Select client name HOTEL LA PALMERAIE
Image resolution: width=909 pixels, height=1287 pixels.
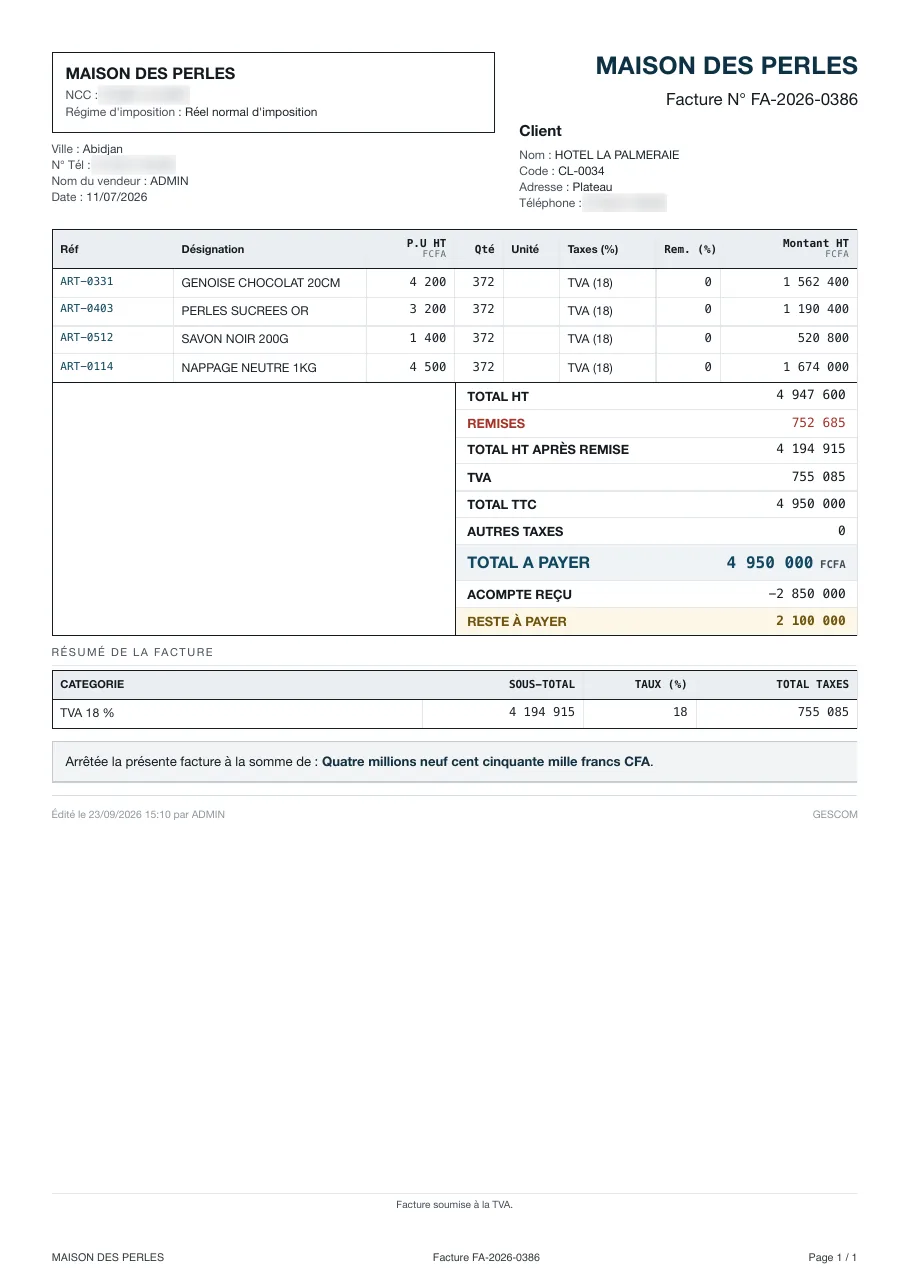pos(617,155)
